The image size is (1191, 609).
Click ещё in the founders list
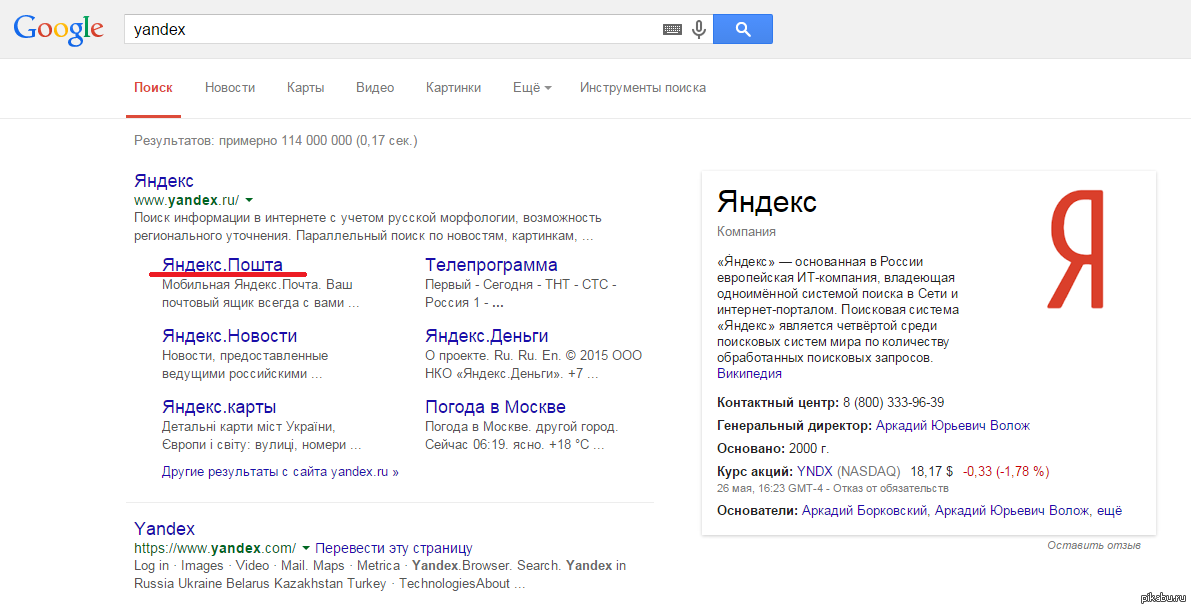coord(1109,510)
